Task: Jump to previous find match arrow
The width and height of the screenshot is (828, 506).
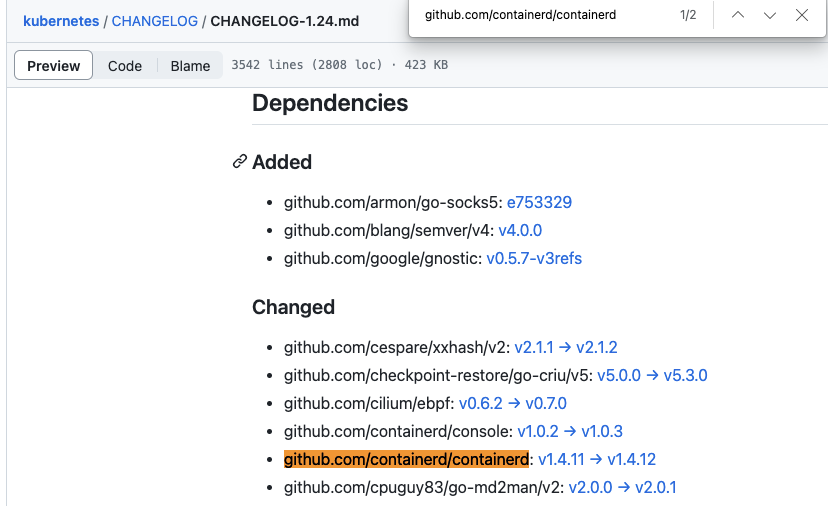Action: (738, 15)
